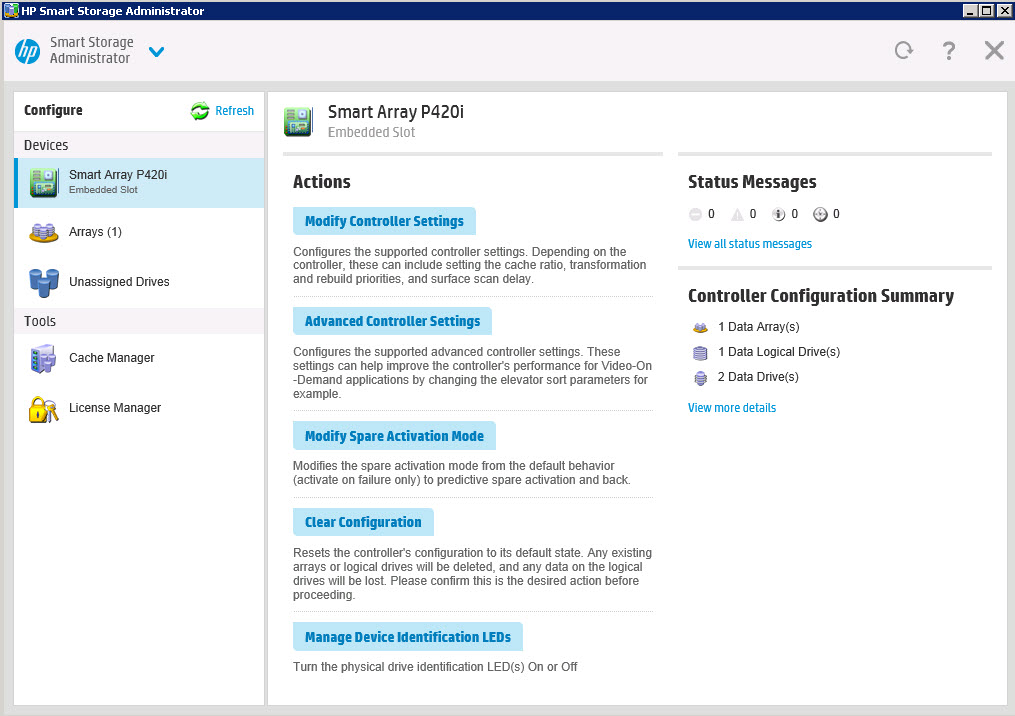Open help with the question mark icon

pos(948,50)
